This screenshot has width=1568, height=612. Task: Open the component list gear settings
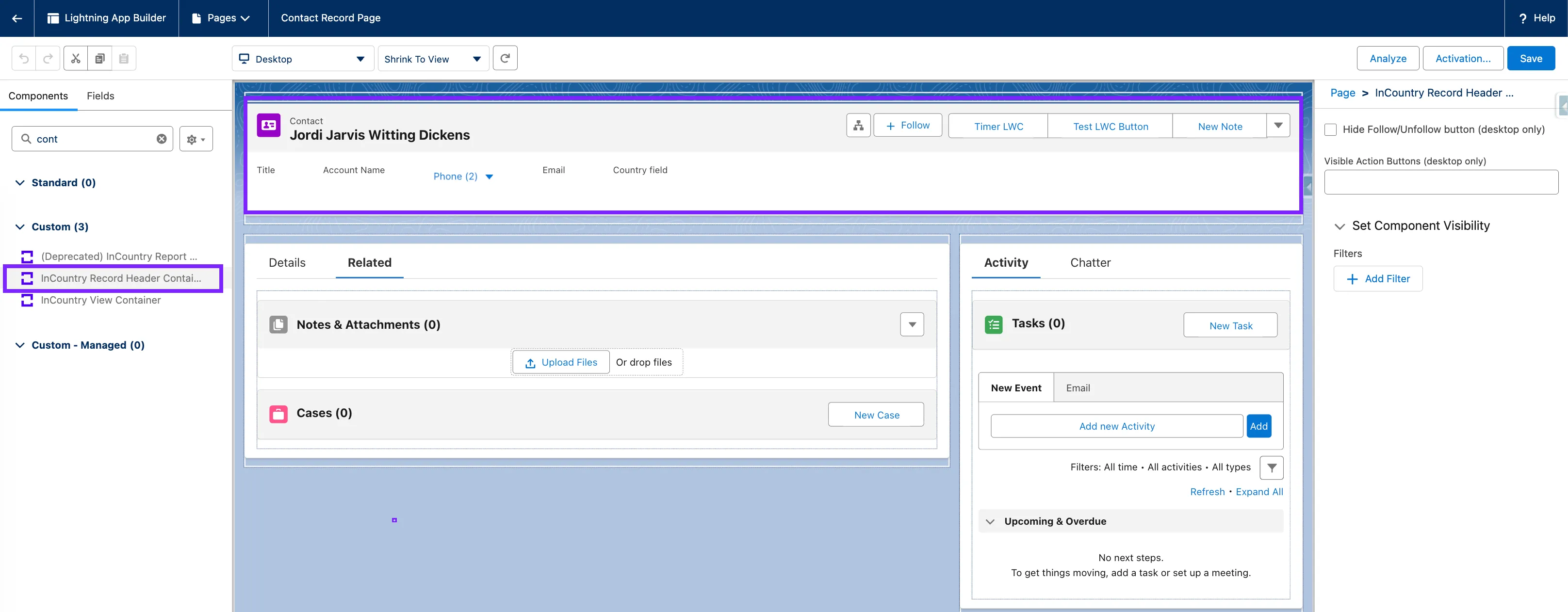pos(196,139)
